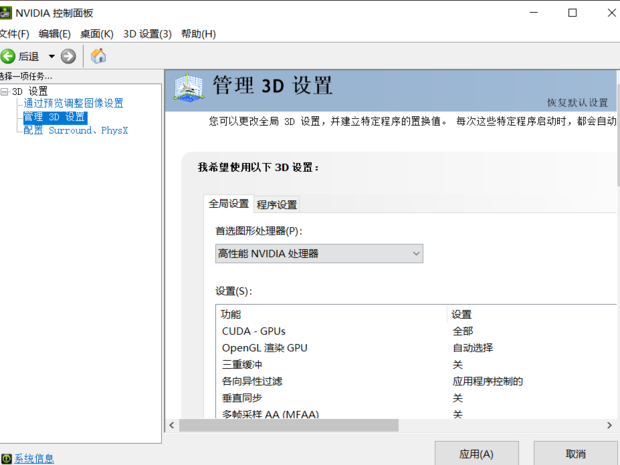This screenshot has width=620, height=465.
Task: Select the 垂直同步 row
Action: [416, 398]
